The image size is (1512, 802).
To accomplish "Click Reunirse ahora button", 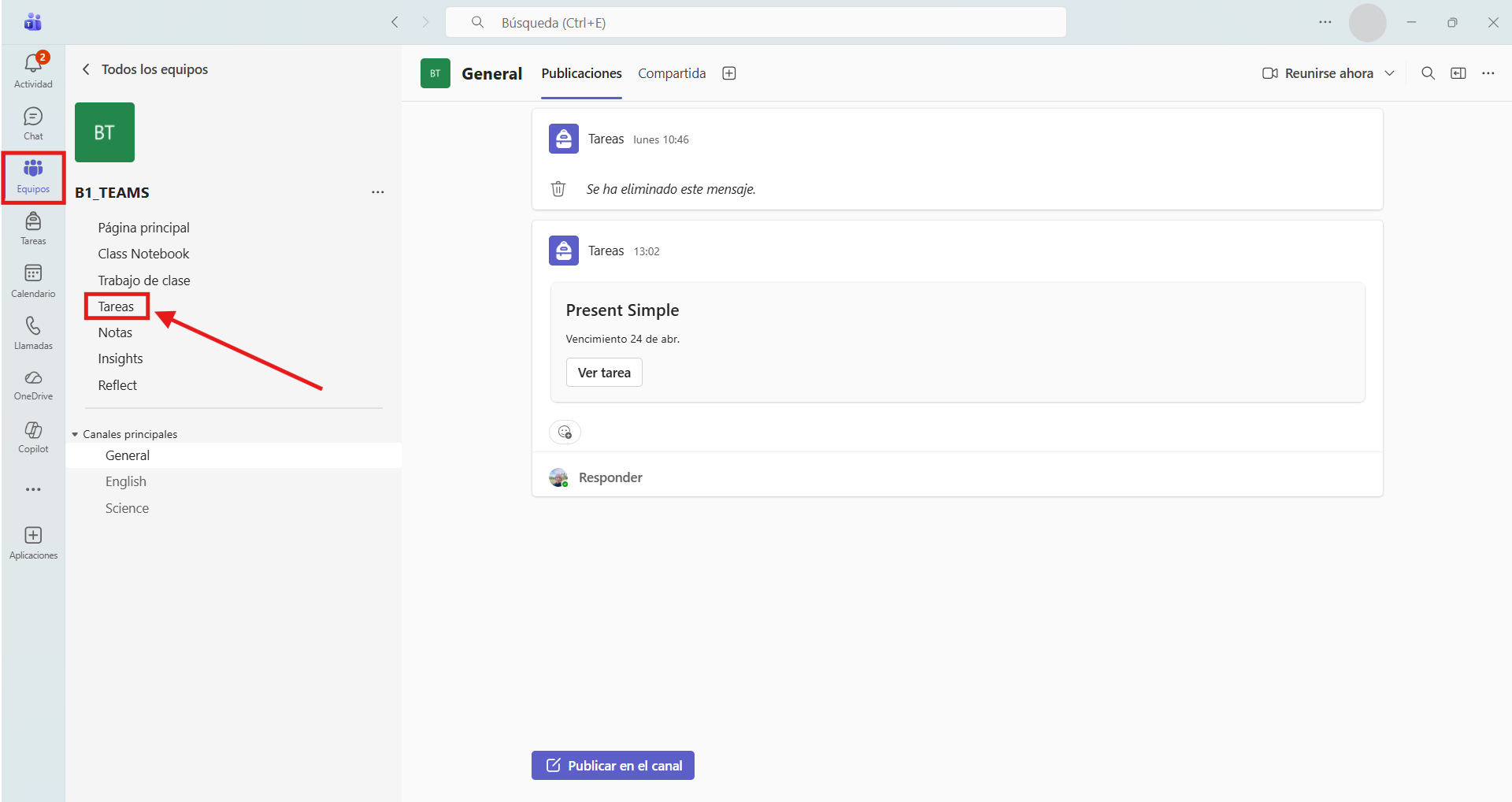I will click(1319, 73).
